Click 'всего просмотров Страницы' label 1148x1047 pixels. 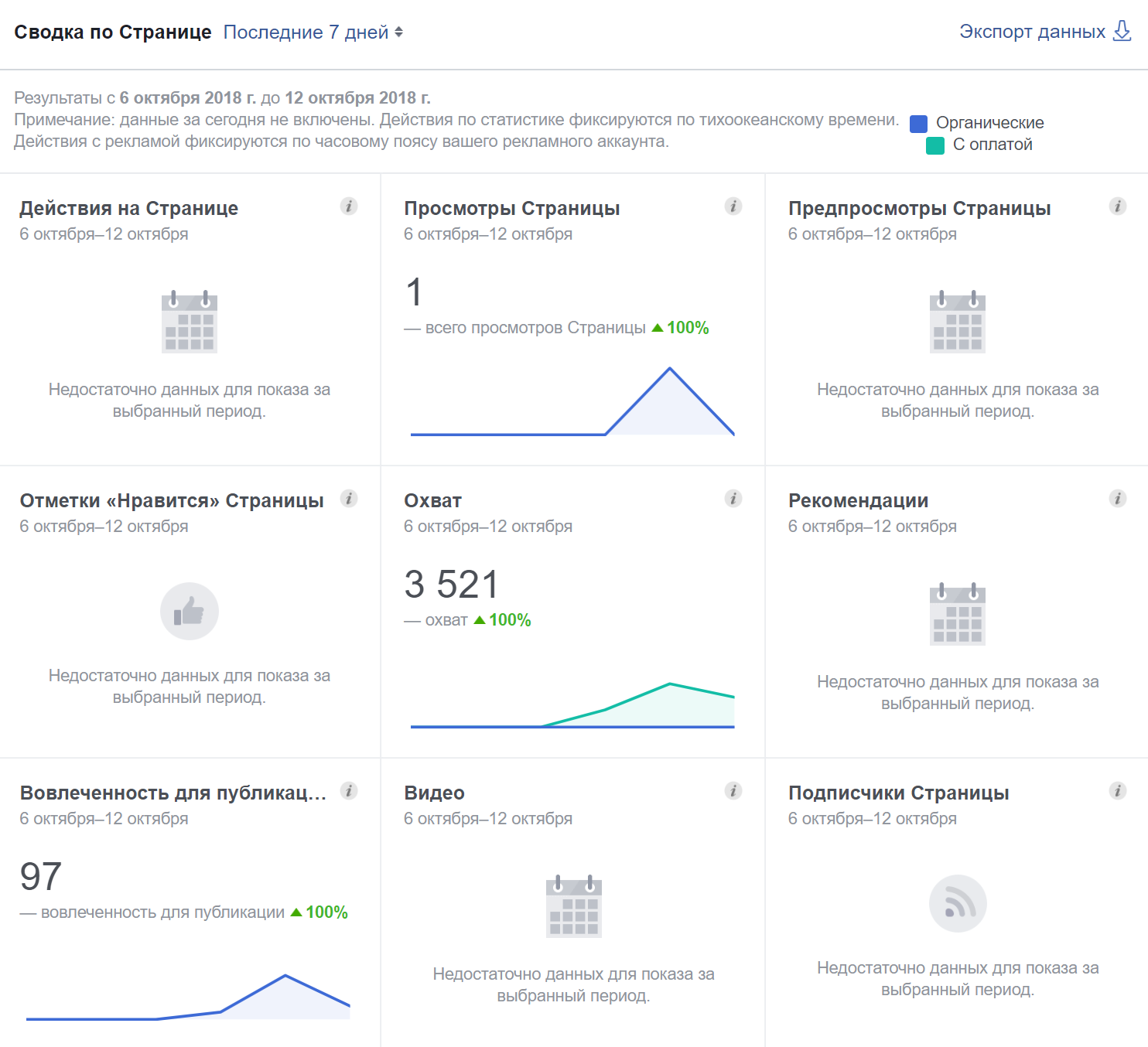(535, 328)
